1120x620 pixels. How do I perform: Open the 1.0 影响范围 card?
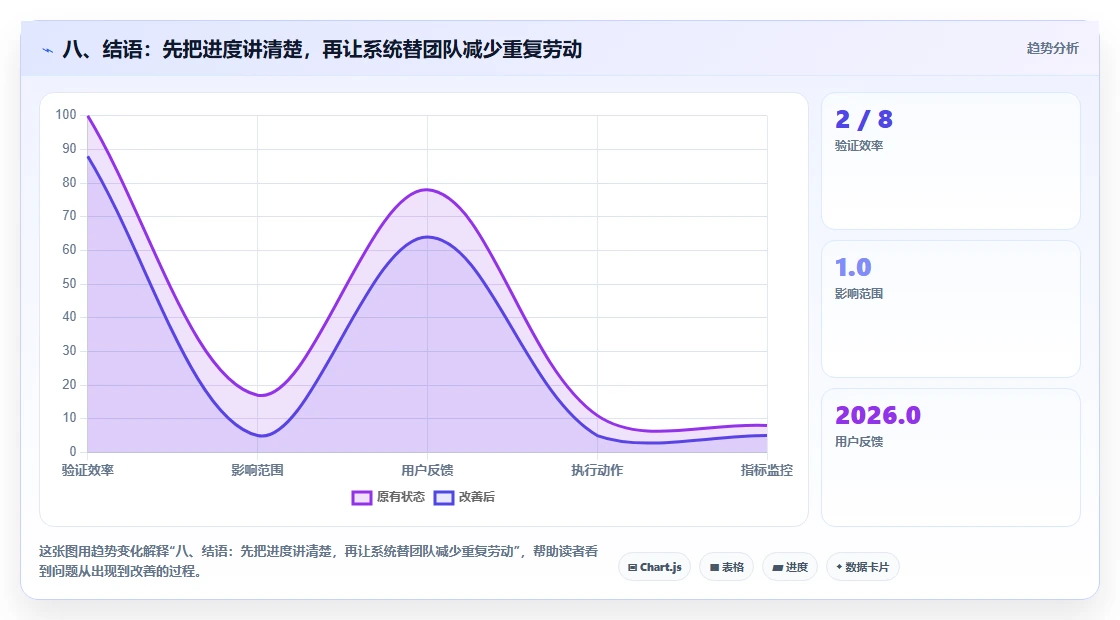point(951,309)
